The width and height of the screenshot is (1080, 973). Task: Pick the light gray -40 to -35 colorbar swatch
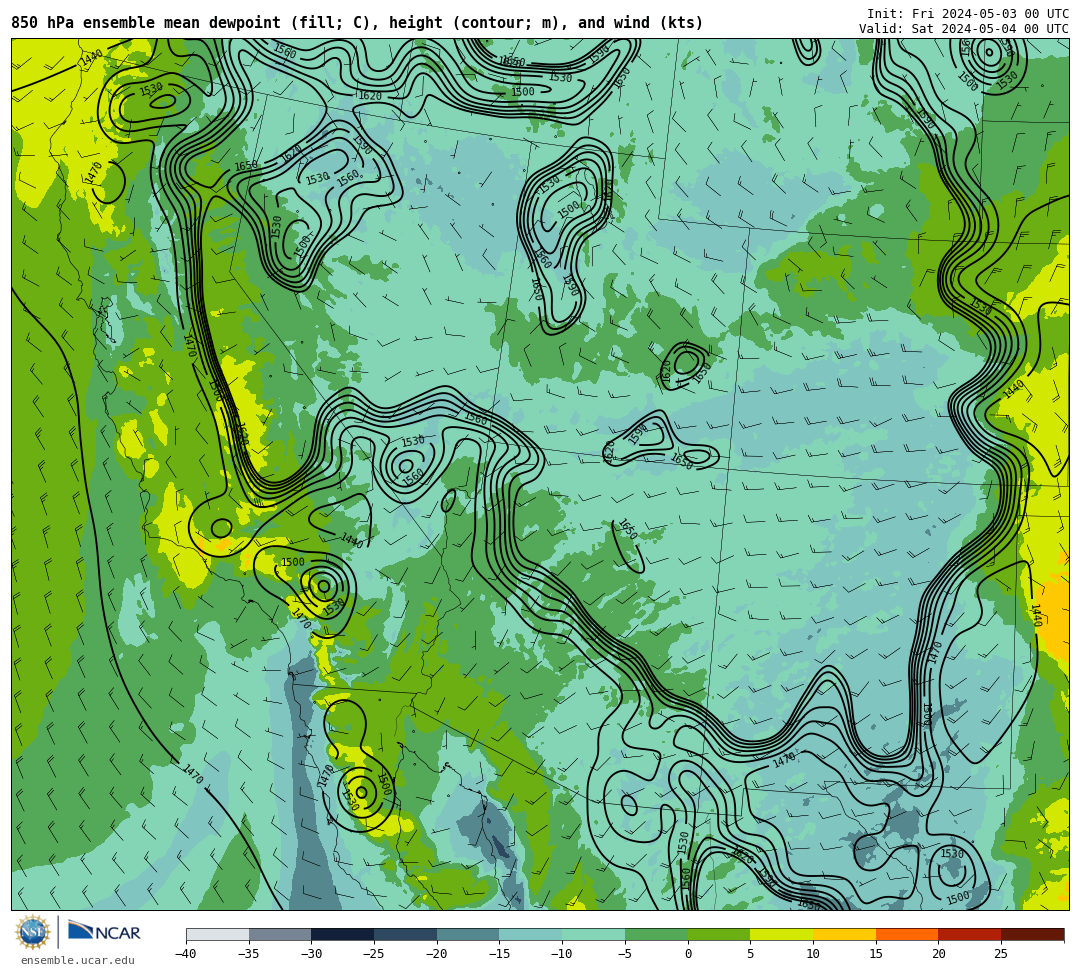(218, 934)
